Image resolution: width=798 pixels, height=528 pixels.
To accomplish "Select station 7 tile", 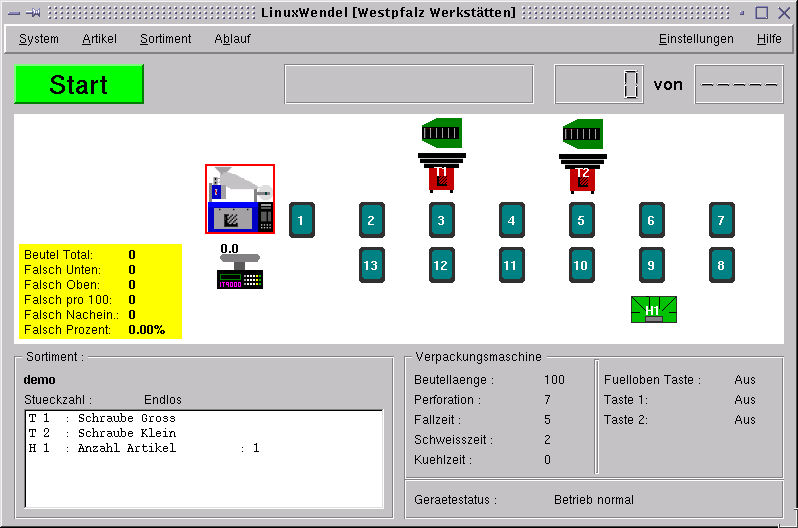I will [722, 220].
